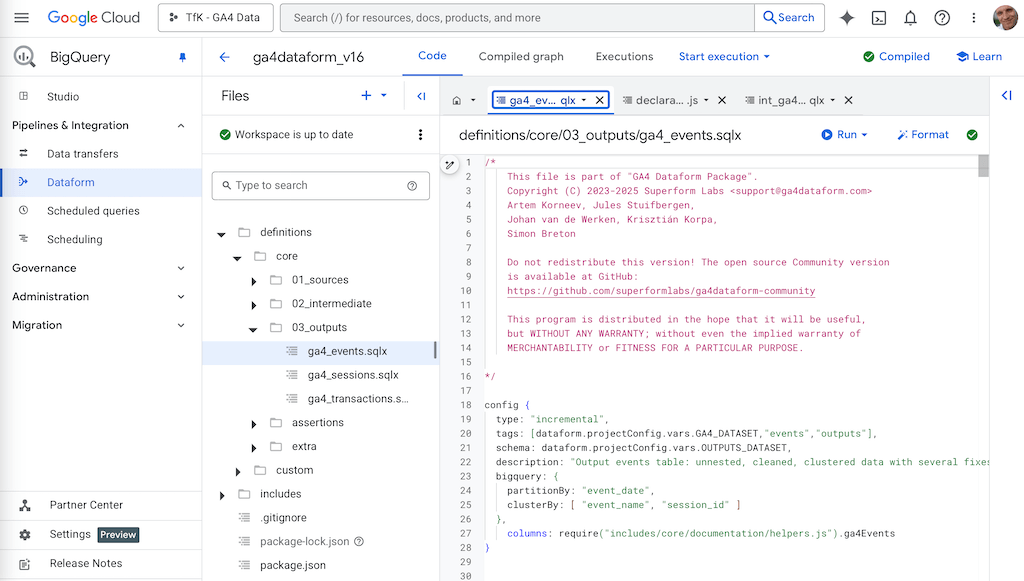Expand the custom folder
The width and height of the screenshot is (1024, 581).
point(238,471)
